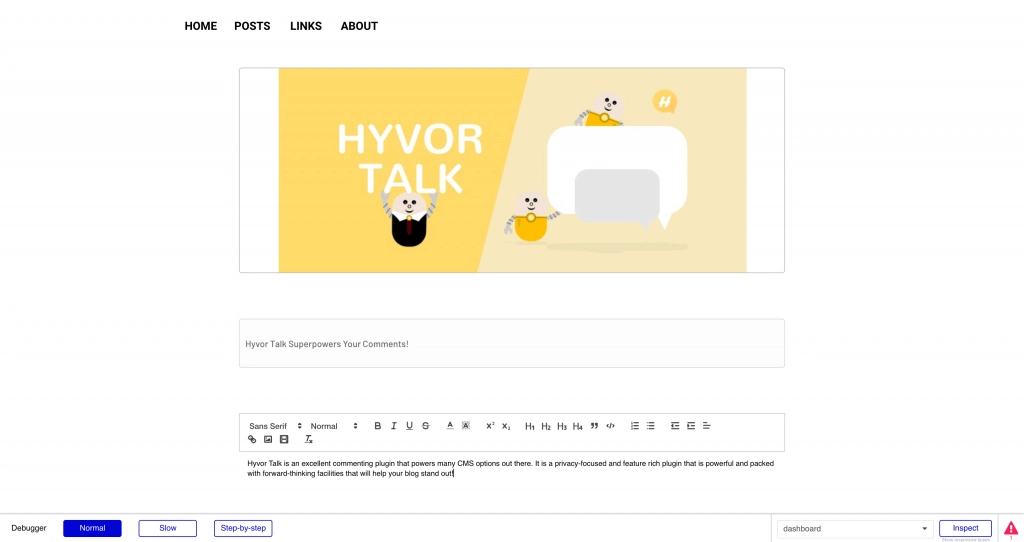Expand the dashboard page dropdown
Screen dimensions: 1024x542
tap(854, 528)
